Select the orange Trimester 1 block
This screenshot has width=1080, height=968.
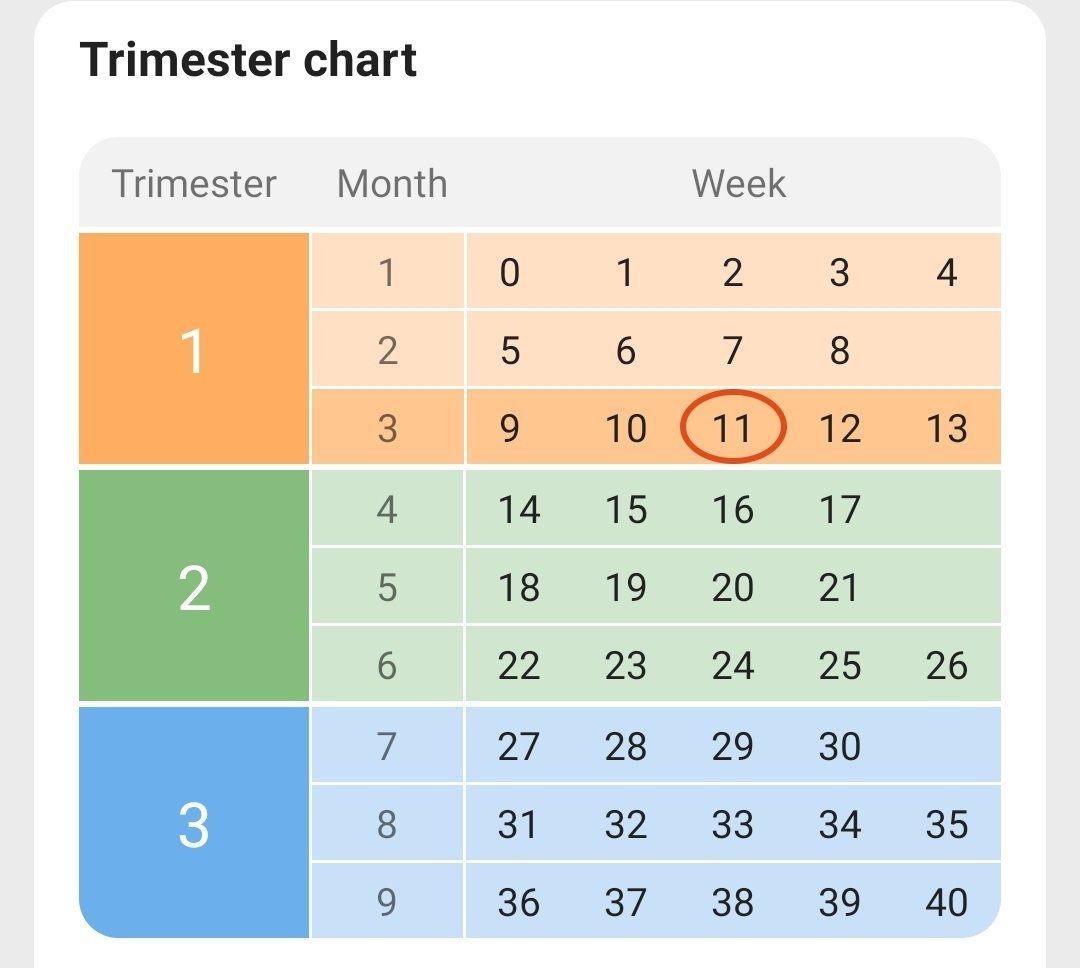pyautogui.click(x=194, y=350)
